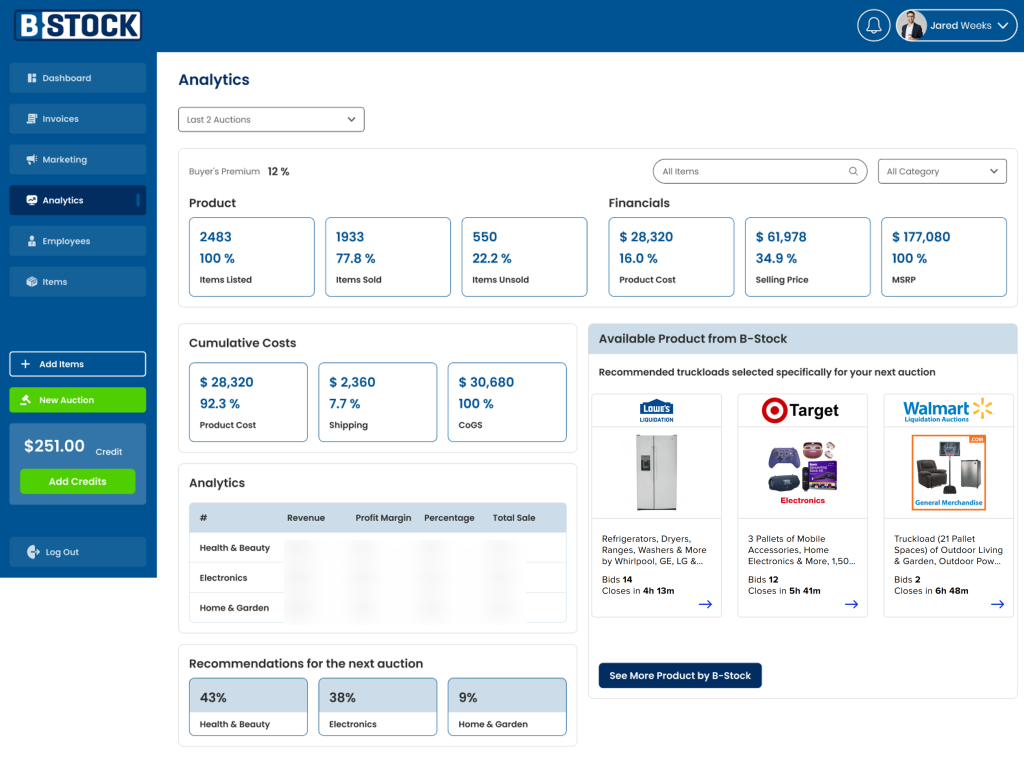Go to Dashboard in the sidebar

coord(77,78)
